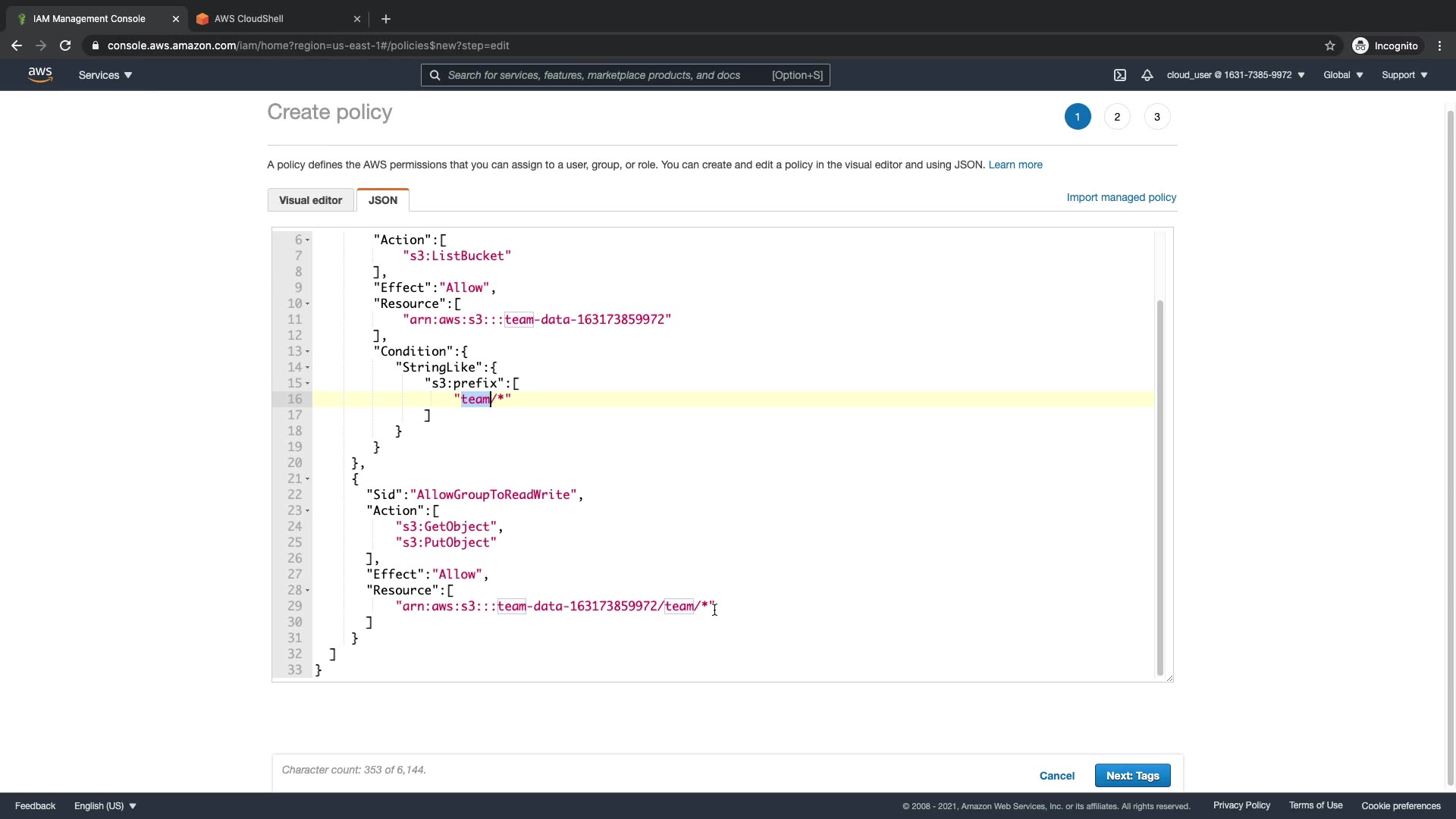Click the AWS logo home icon
1456x819 pixels.
(40, 74)
